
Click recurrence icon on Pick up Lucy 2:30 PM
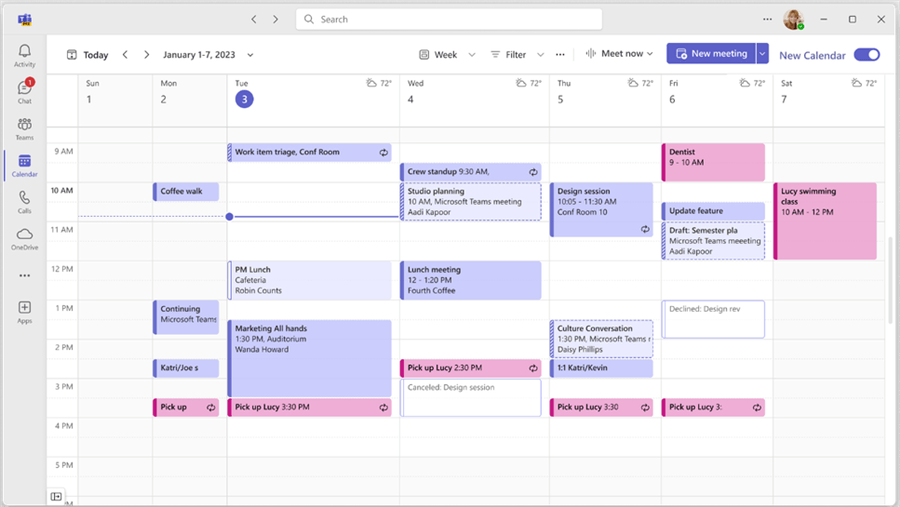[533, 368]
